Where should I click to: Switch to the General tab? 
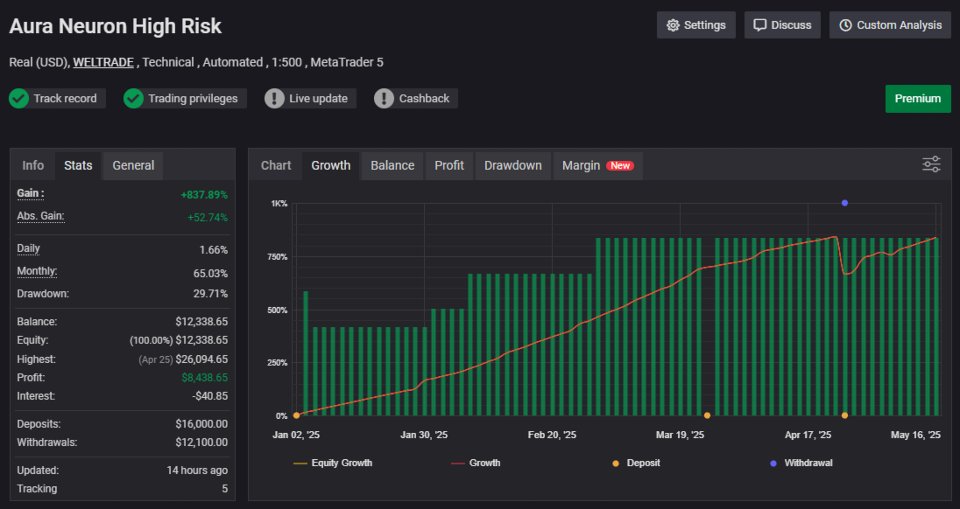[133, 165]
